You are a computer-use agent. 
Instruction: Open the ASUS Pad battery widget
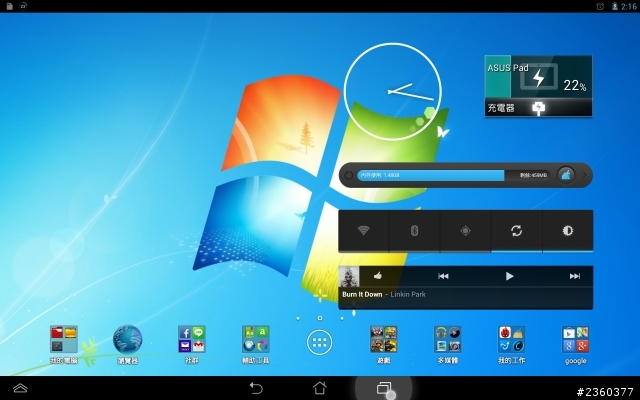[538, 86]
